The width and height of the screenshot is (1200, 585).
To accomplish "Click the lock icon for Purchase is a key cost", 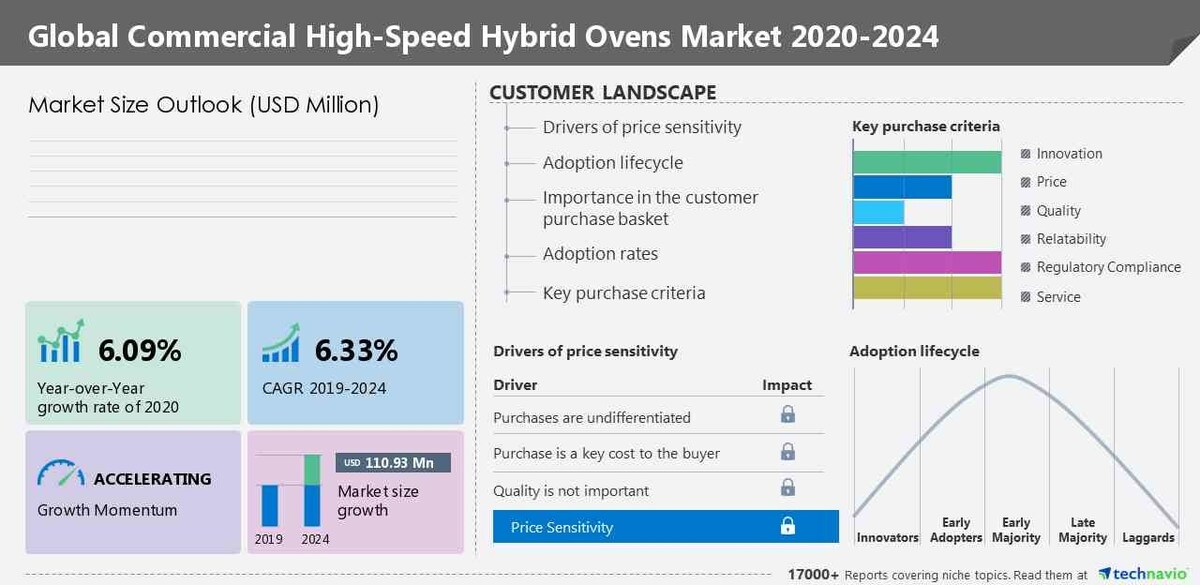I will click(788, 451).
